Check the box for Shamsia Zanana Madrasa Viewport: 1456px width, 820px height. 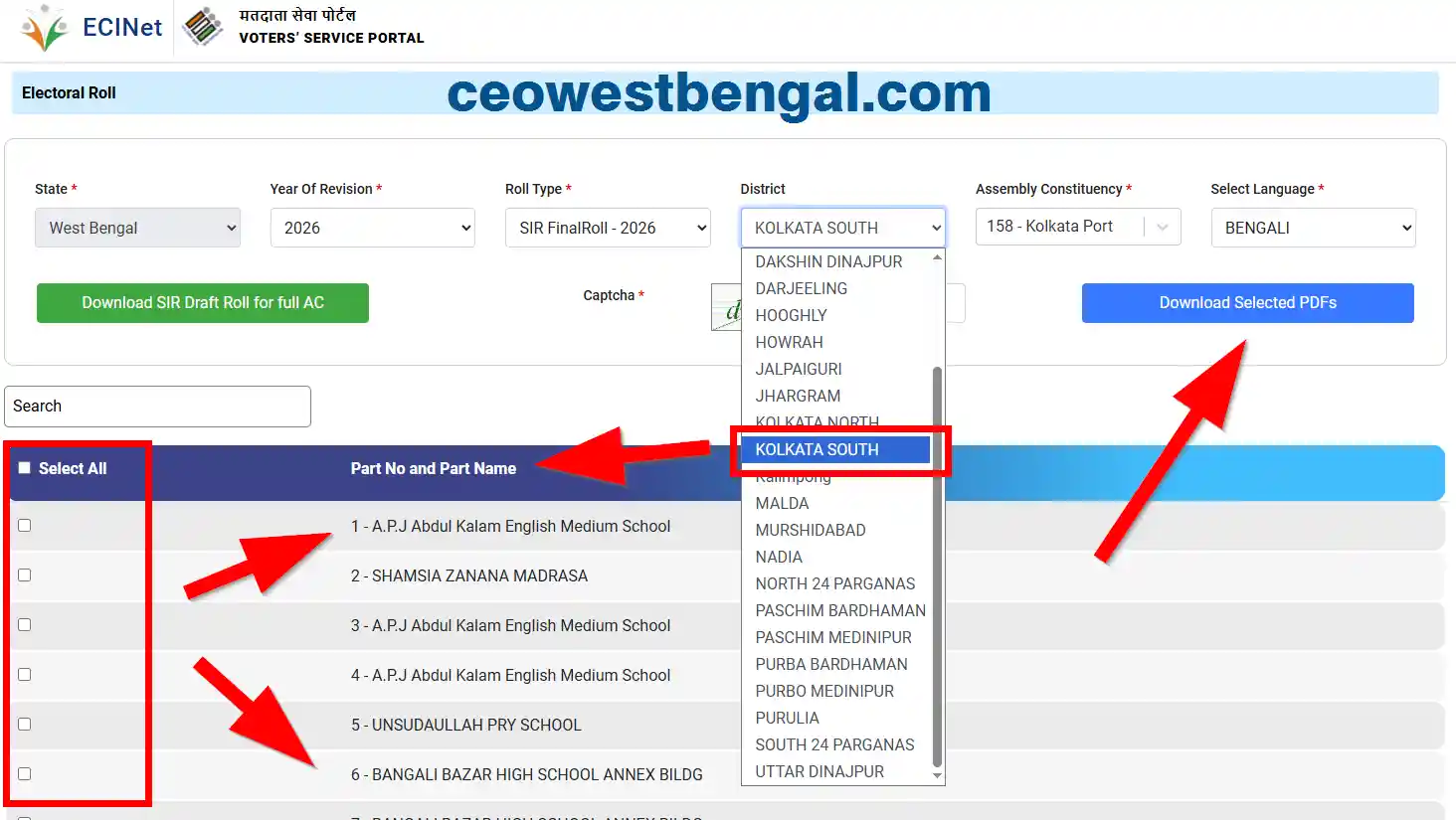(x=25, y=575)
